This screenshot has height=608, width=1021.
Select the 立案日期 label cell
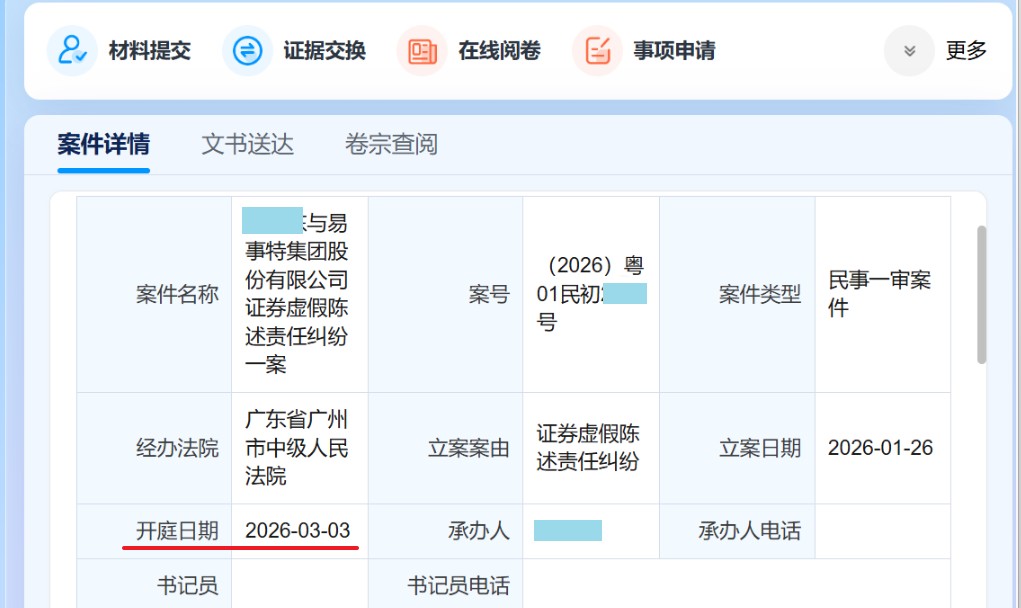737,448
